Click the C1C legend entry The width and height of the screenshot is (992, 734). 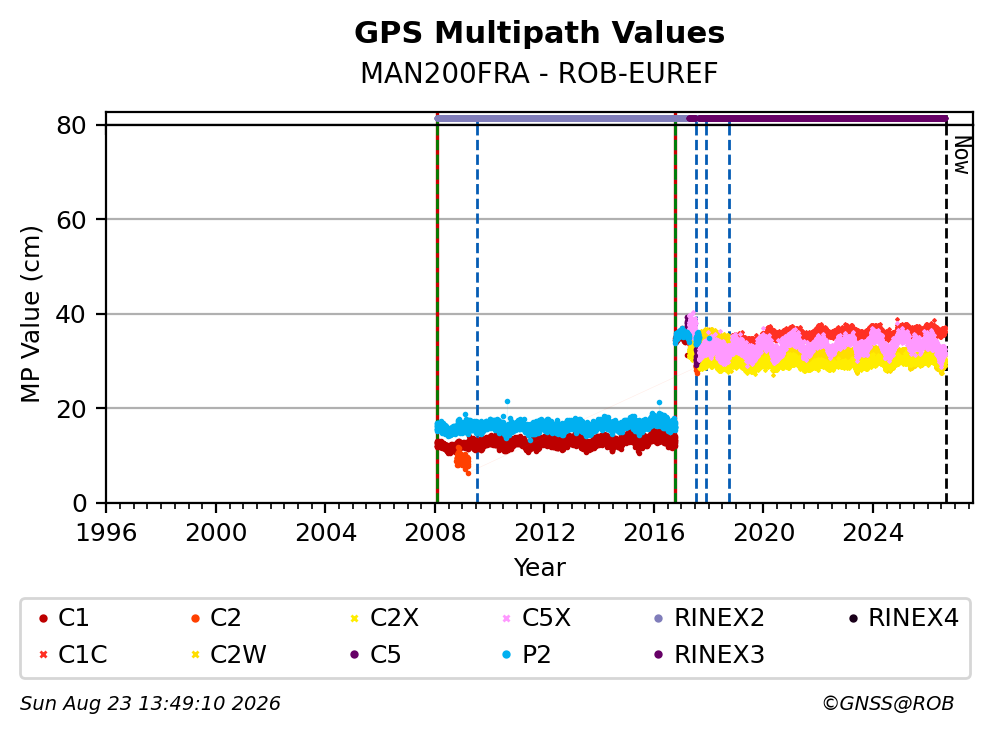72,654
